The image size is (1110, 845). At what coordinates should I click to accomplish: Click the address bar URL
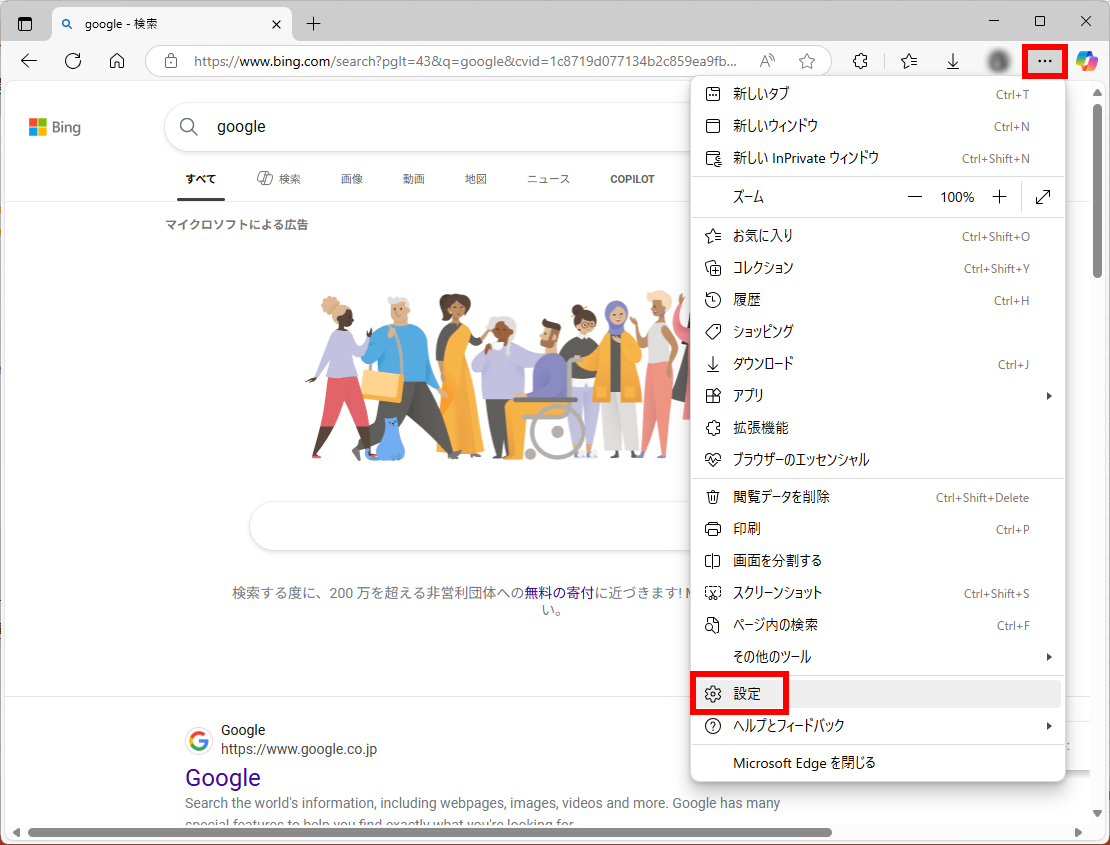[465, 62]
